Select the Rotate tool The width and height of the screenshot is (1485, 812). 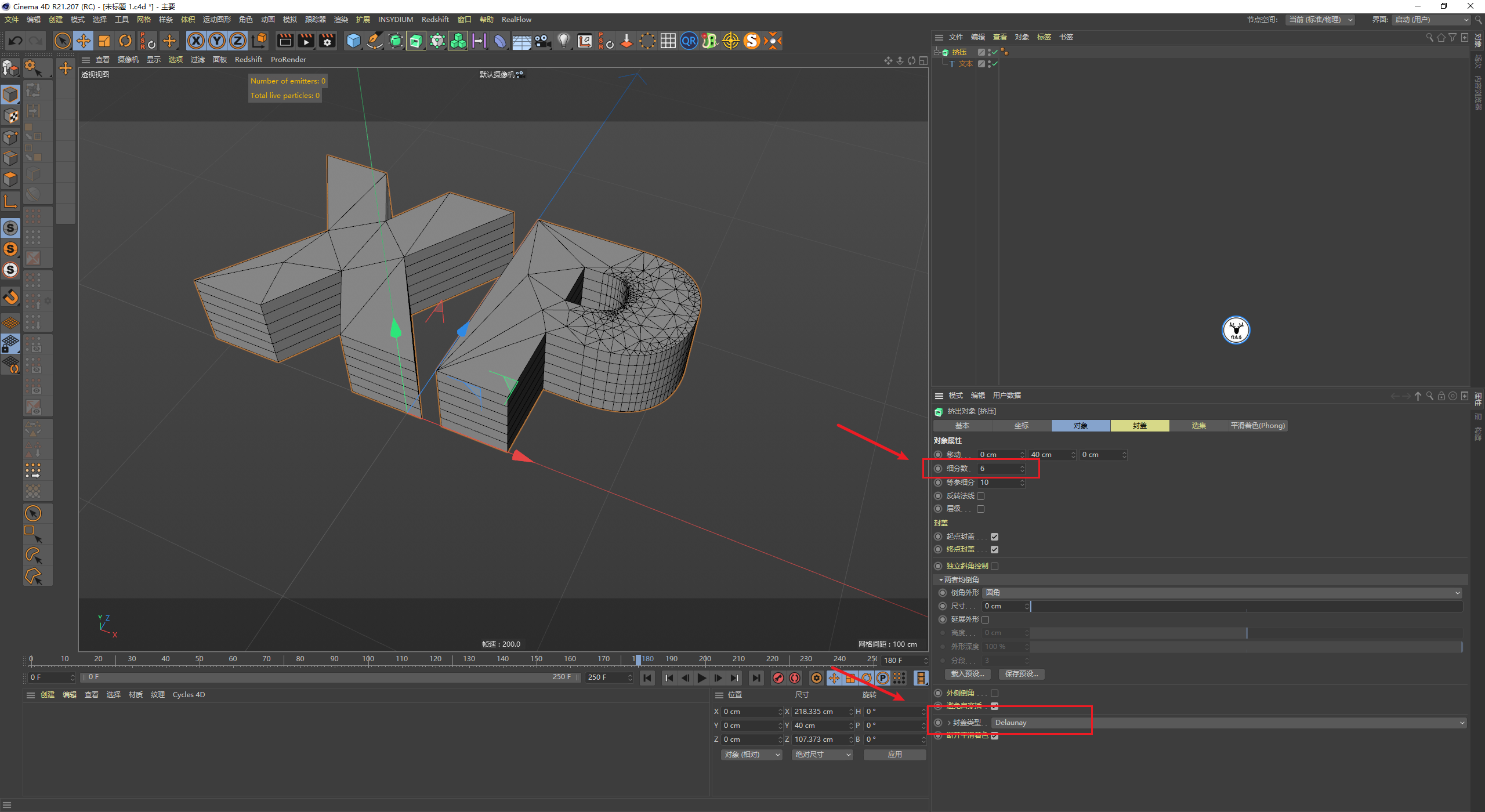[x=125, y=41]
